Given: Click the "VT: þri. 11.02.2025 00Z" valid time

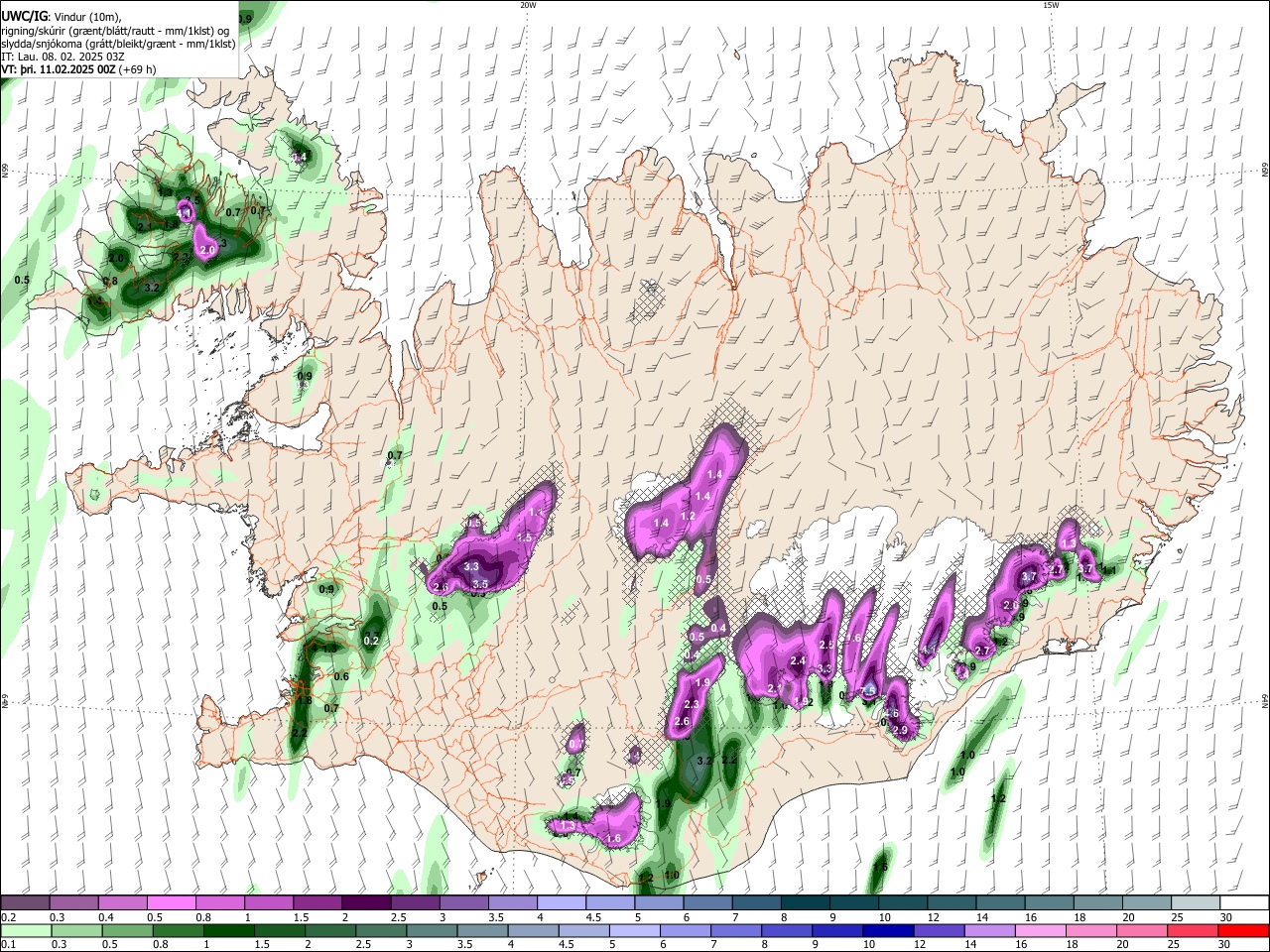Looking at the screenshot, I should (59, 69).
